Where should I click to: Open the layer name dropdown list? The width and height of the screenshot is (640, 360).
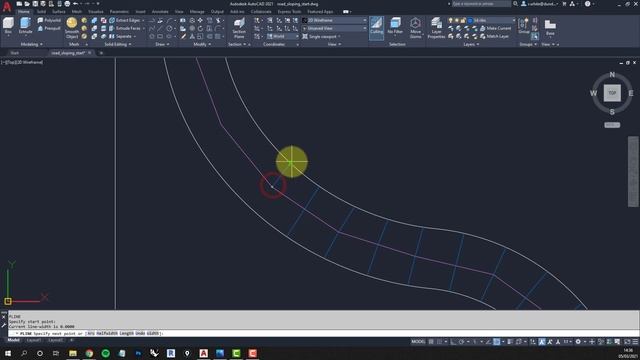click(494, 20)
